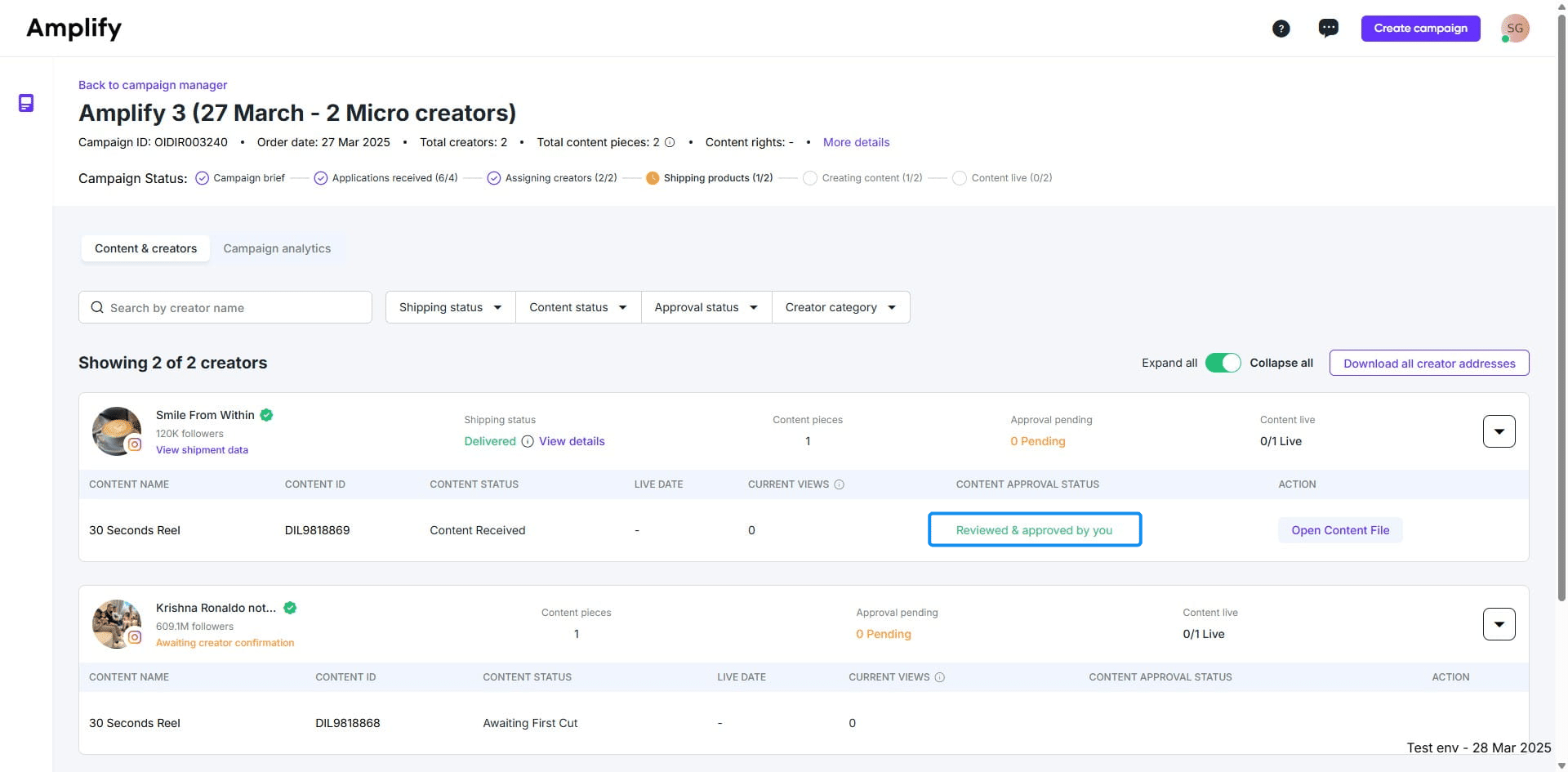1568x772 pixels.
Task: Follow the Back to campaign manager link
Action: point(153,85)
